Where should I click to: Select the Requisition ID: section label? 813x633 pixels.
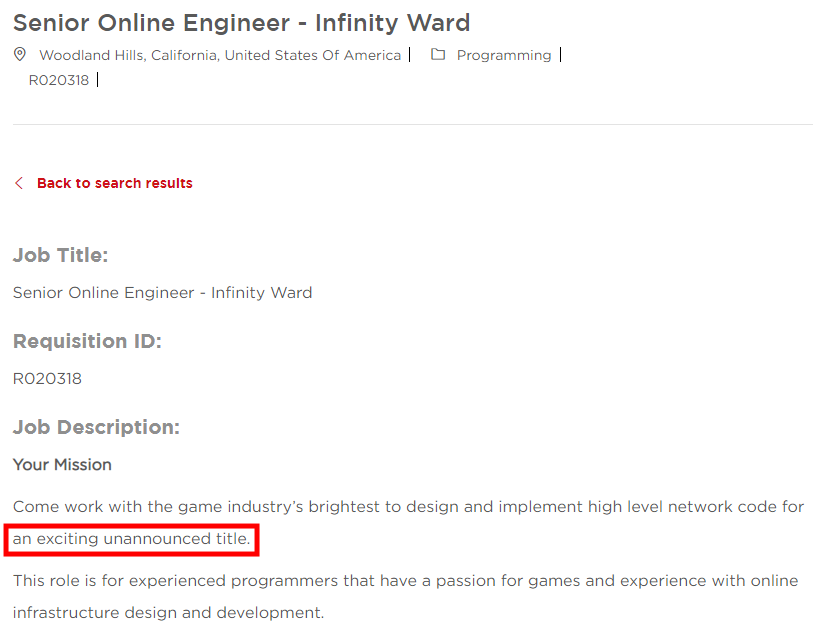pyautogui.click(x=87, y=341)
